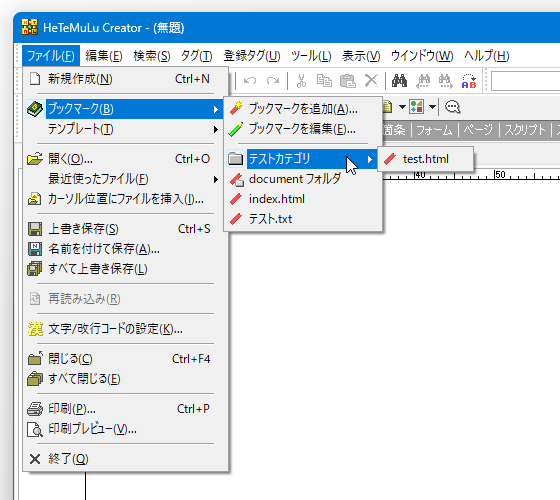Choose ブックマークを編集(E)... entry
Image resolution: width=560 pixels, height=500 pixels.
point(303,129)
